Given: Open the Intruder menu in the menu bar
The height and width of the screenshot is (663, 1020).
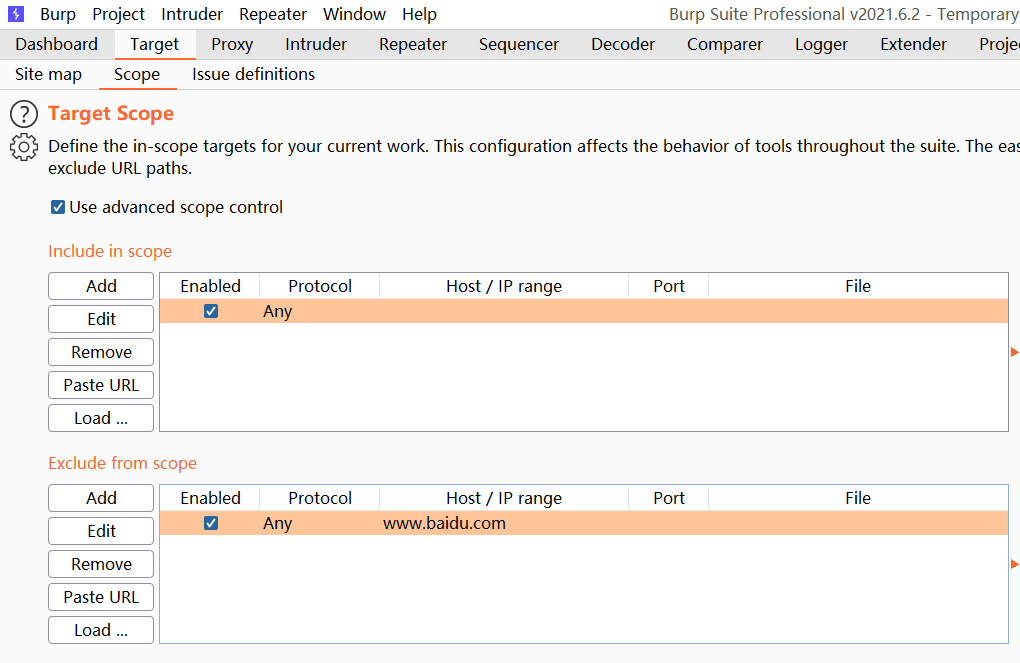Looking at the screenshot, I should pyautogui.click(x=192, y=14).
